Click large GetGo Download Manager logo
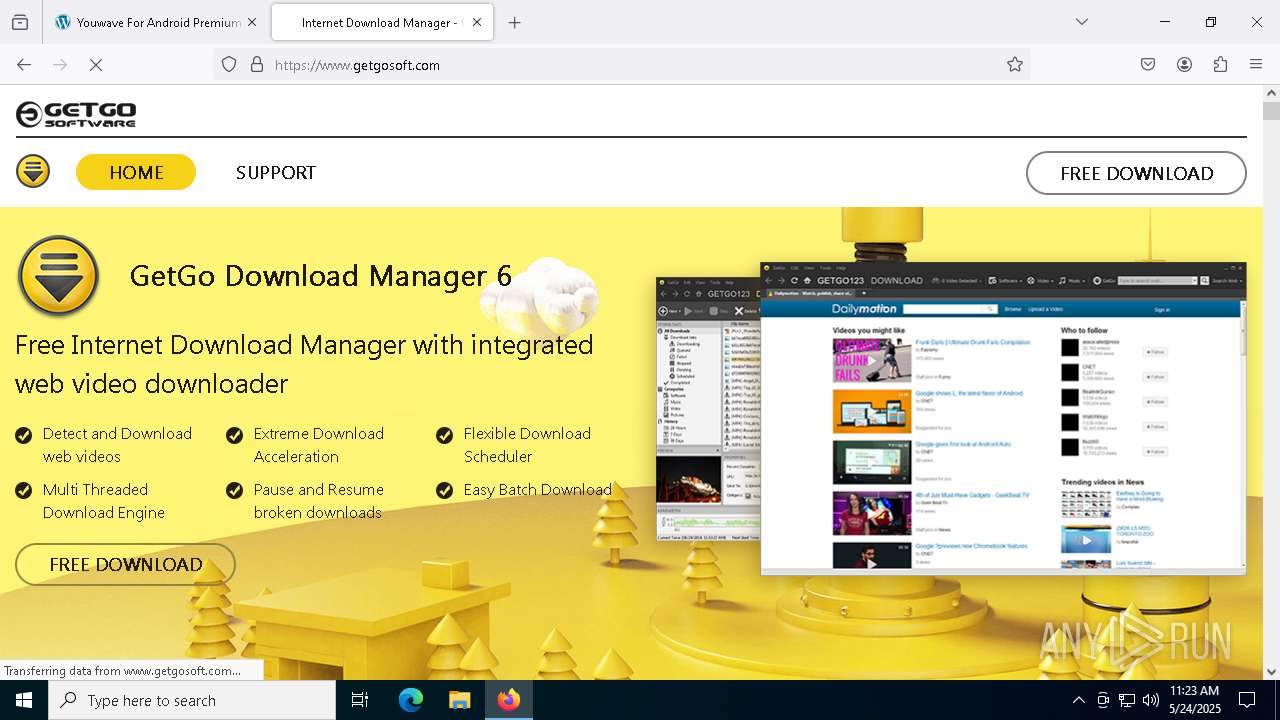 [58, 276]
